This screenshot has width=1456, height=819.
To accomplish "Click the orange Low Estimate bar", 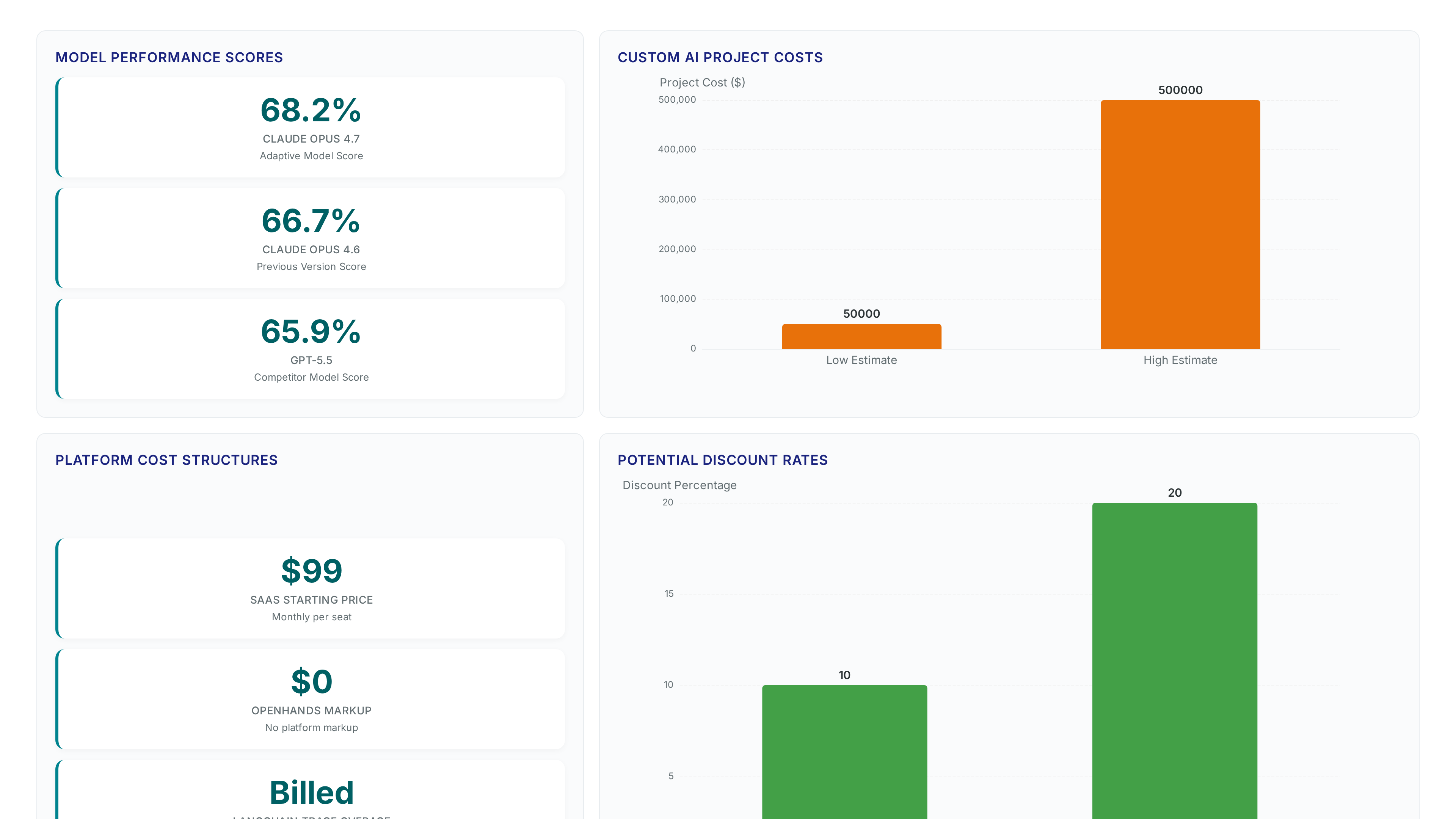I will [861, 336].
